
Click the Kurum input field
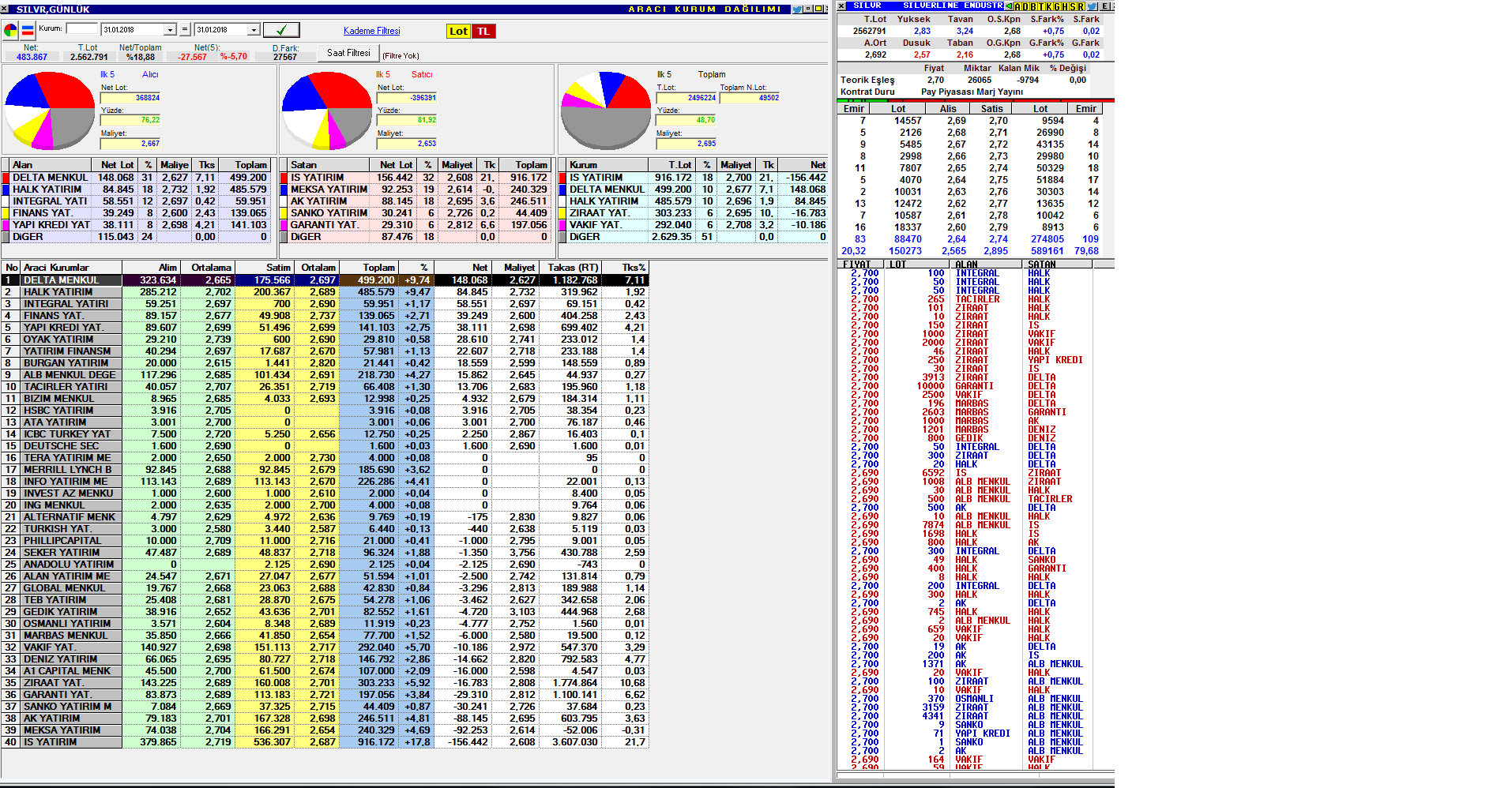81,29
